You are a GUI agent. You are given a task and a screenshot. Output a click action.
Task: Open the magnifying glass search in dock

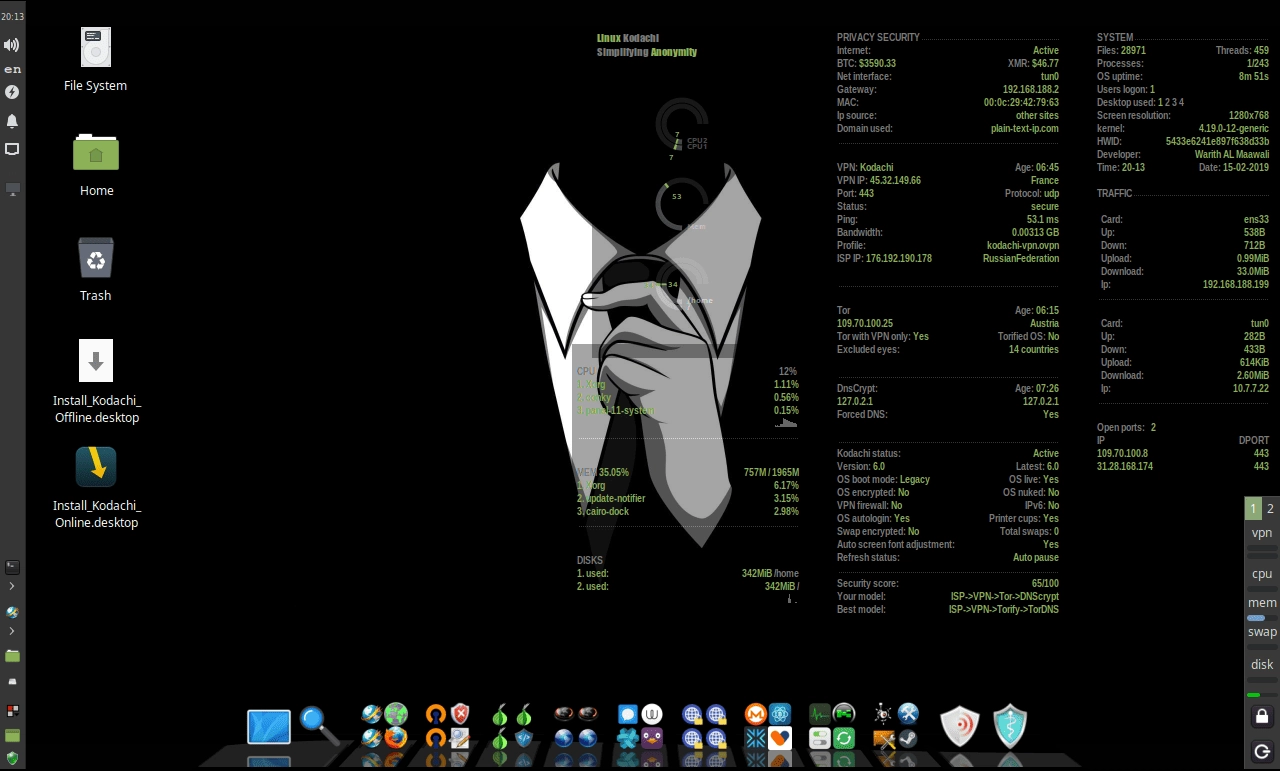[320, 724]
